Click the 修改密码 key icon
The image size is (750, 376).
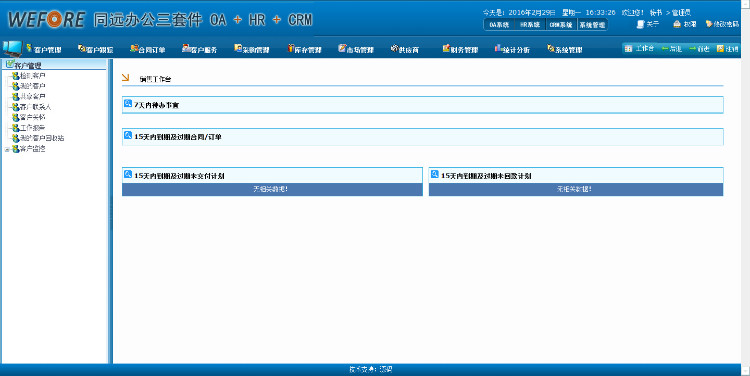tap(709, 24)
